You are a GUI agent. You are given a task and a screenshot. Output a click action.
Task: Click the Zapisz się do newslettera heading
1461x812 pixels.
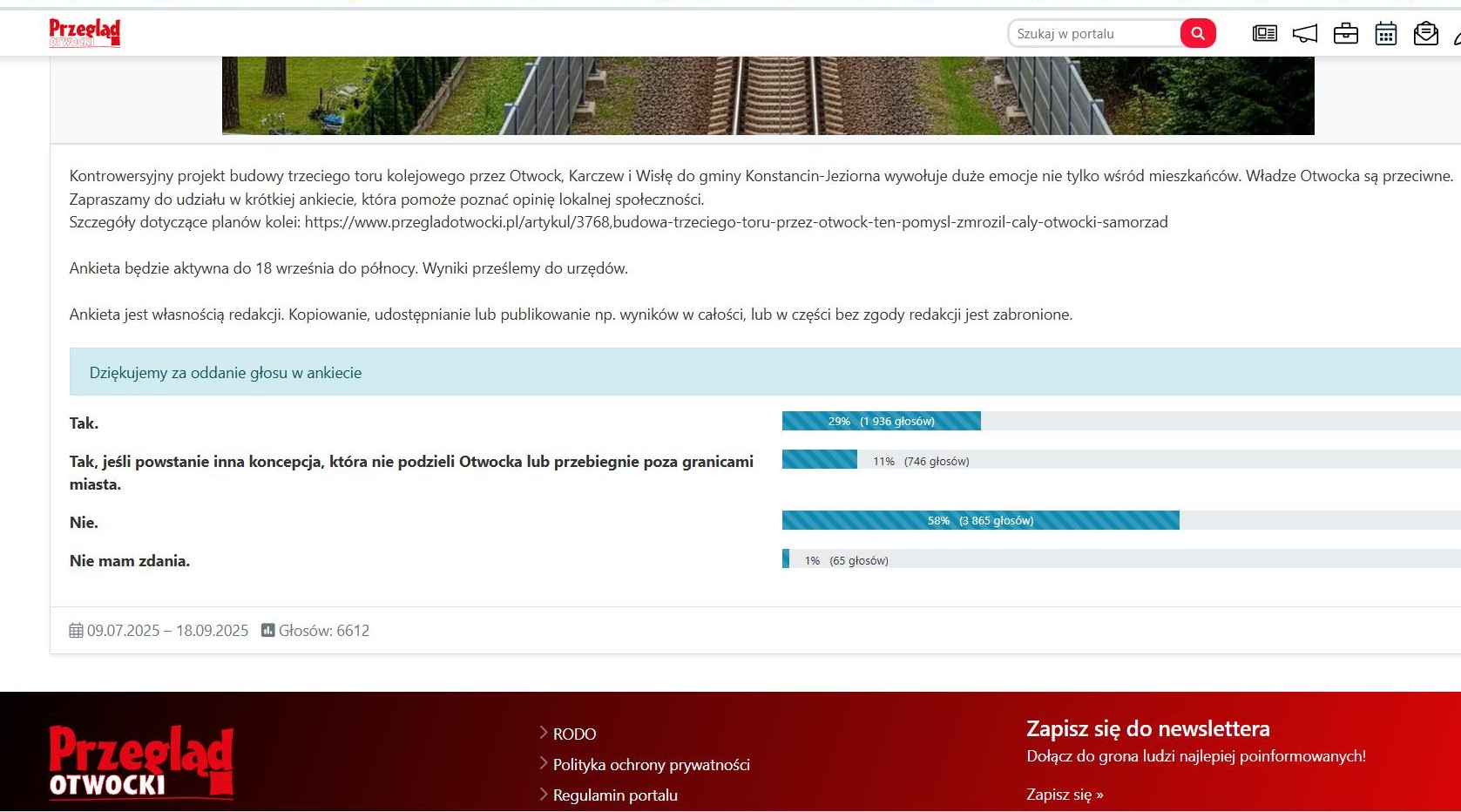pyautogui.click(x=1148, y=728)
